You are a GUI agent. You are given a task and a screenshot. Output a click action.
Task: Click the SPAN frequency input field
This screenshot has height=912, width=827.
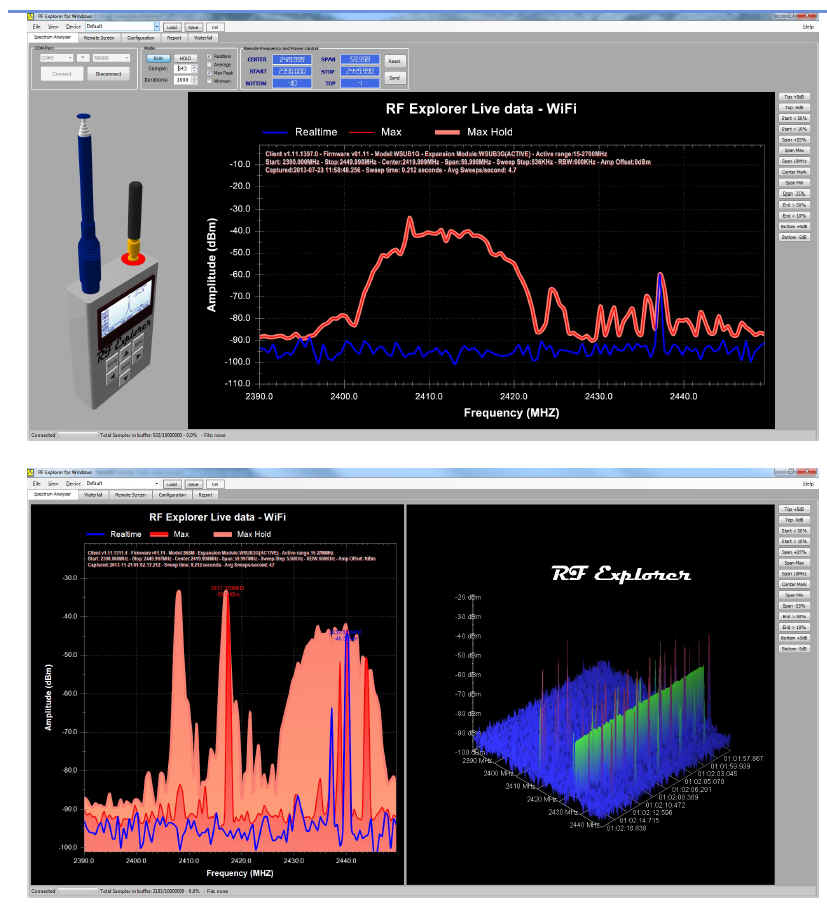[360, 59]
